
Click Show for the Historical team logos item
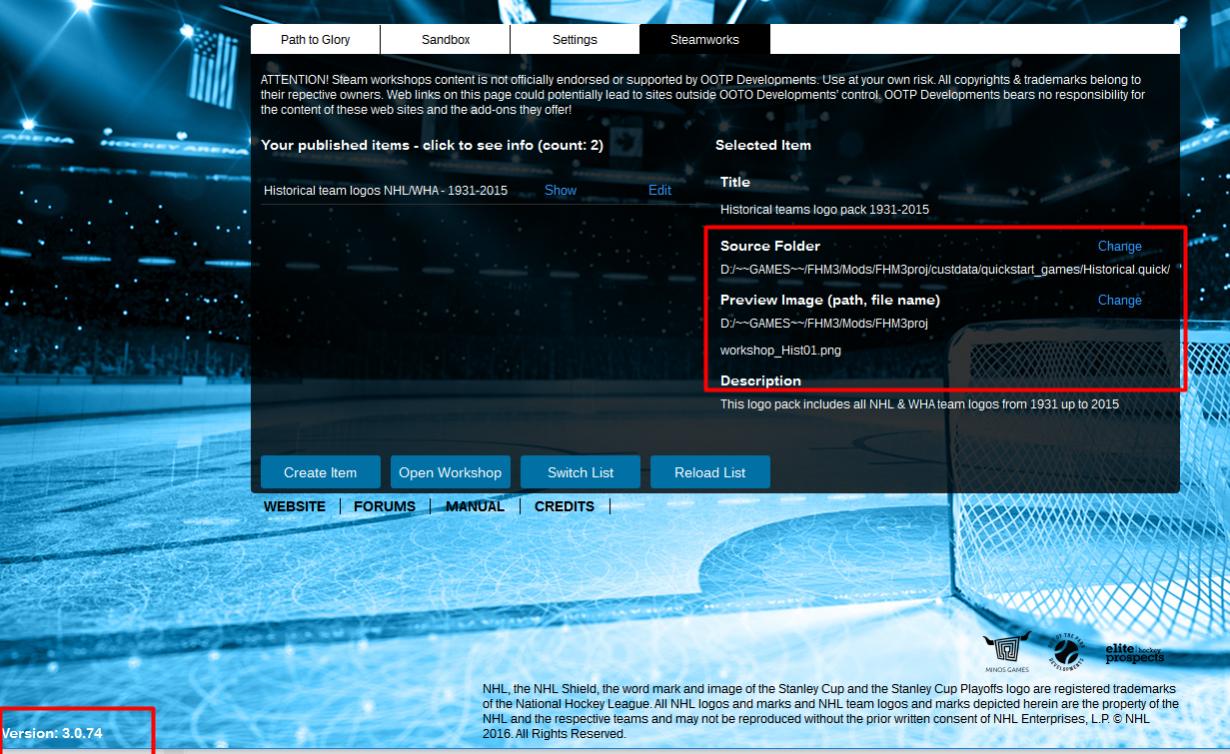[x=560, y=190]
